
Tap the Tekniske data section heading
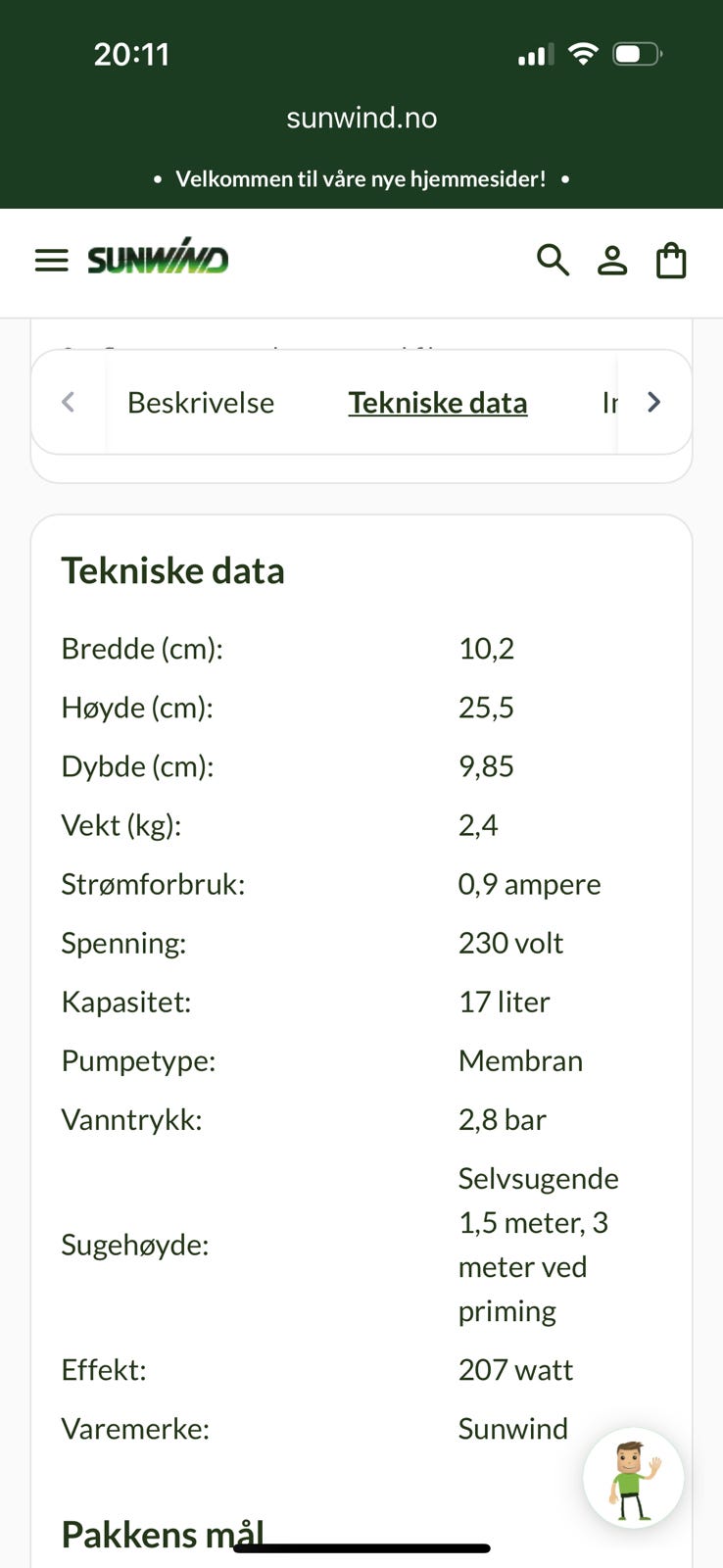tap(173, 570)
